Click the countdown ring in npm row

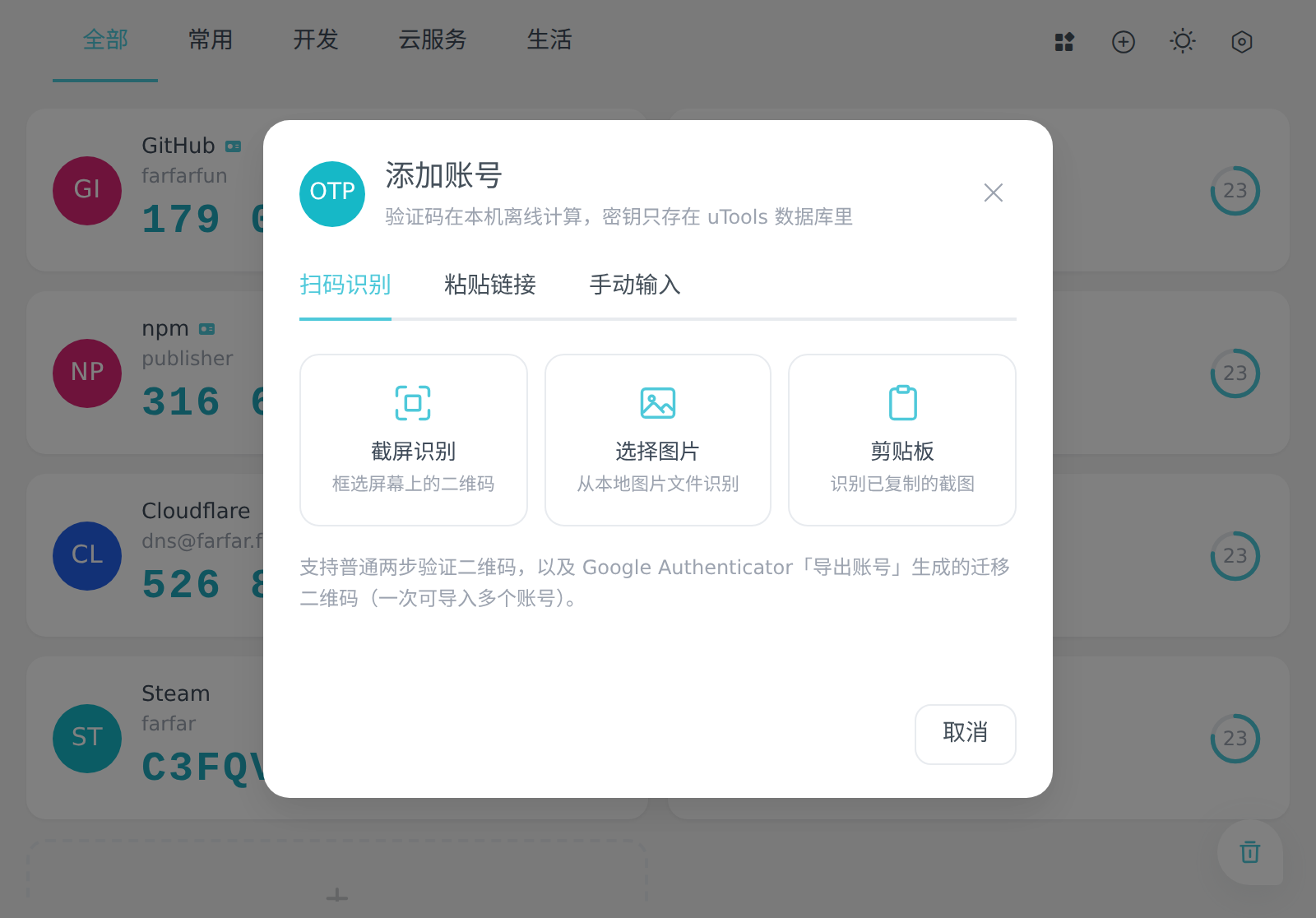point(1235,373)
